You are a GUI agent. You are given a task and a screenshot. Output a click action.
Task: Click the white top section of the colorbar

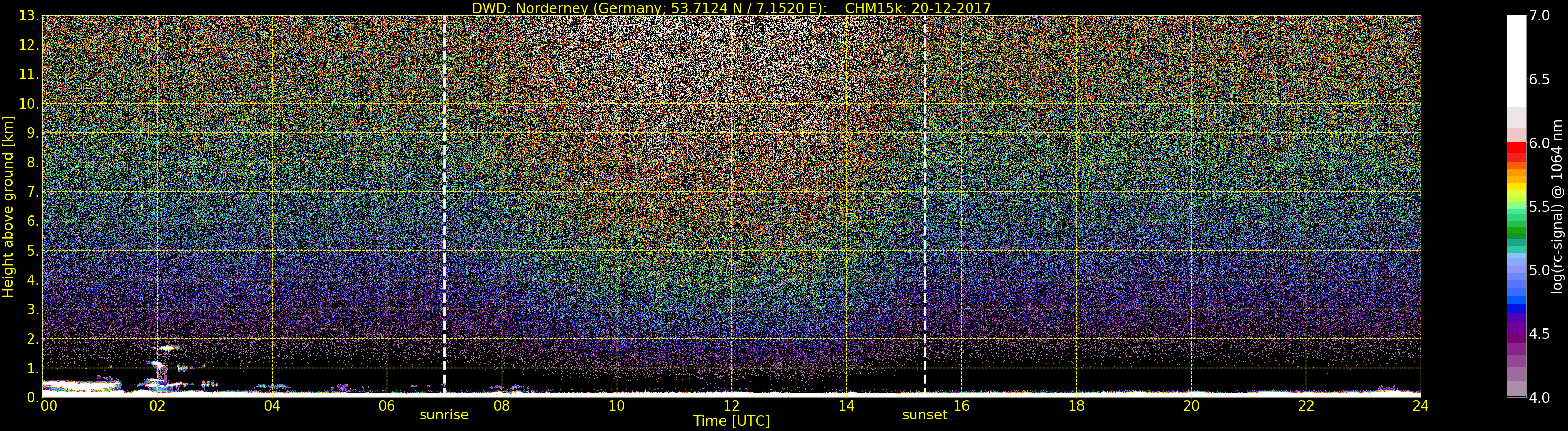(x=1516, y=61)
